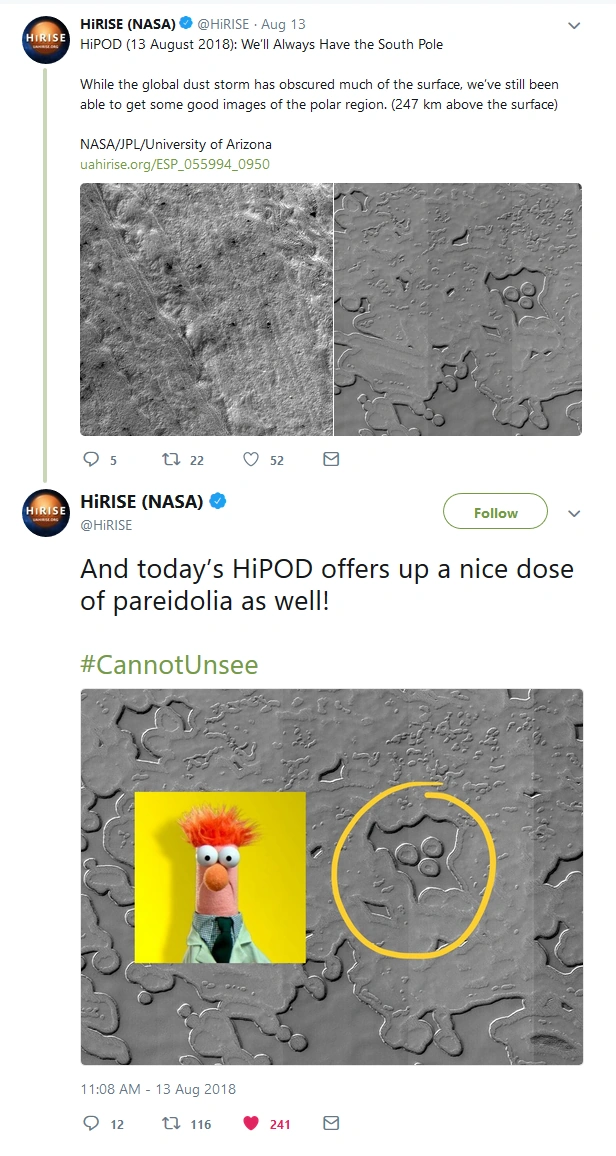Reply to the first HiPOD tweet
This screenshot has width=616, height=1156.
click(x=92, y=460)
